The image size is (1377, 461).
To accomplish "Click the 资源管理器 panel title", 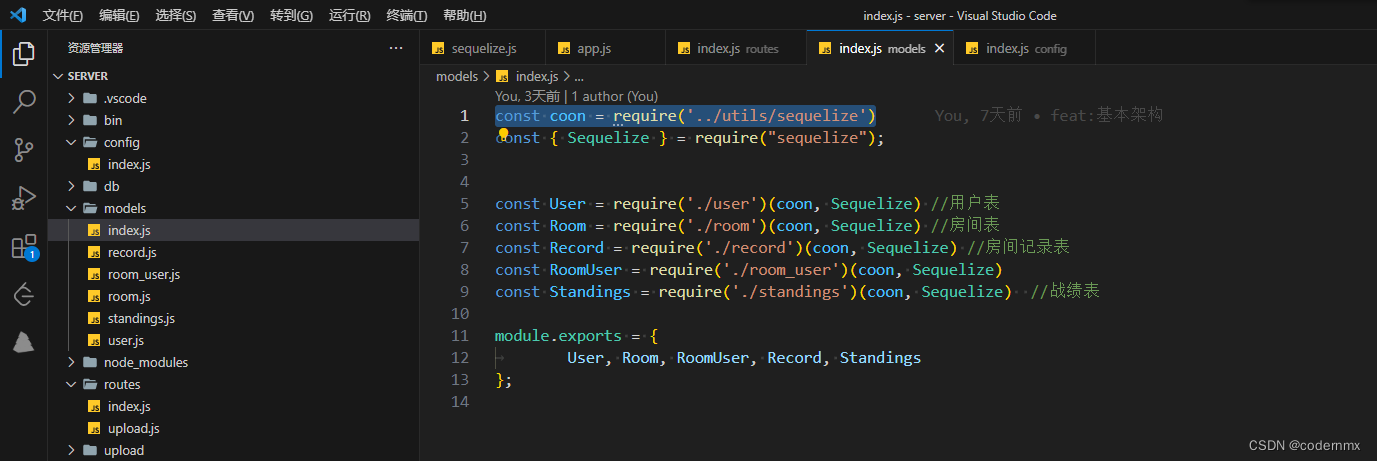I will (x=96, y=48).
